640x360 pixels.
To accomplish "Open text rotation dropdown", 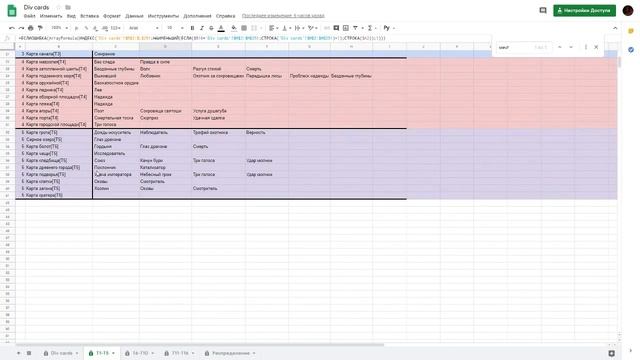I will pos(313,28).
